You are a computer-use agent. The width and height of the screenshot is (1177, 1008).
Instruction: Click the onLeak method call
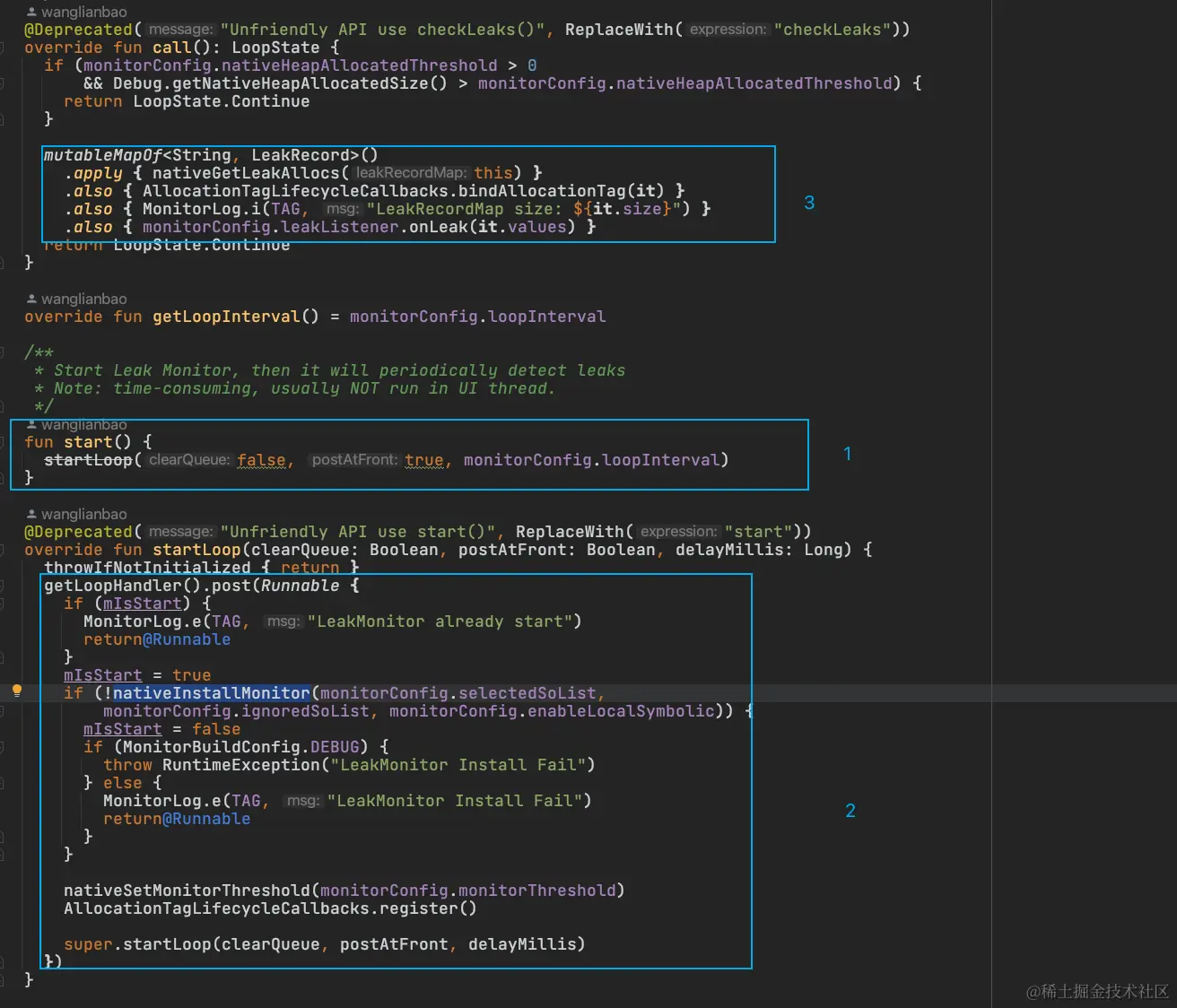pyautogui.click(x=439, y=227)
